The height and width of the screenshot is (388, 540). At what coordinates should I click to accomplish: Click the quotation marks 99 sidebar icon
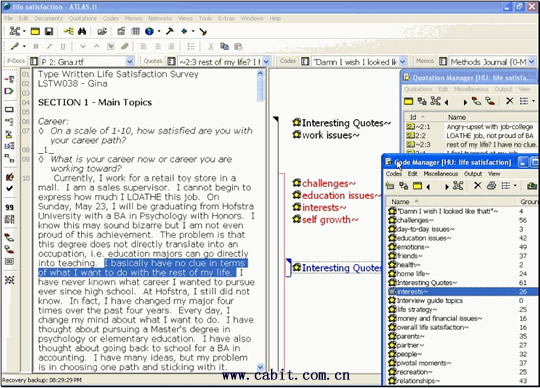coord(10,207)
